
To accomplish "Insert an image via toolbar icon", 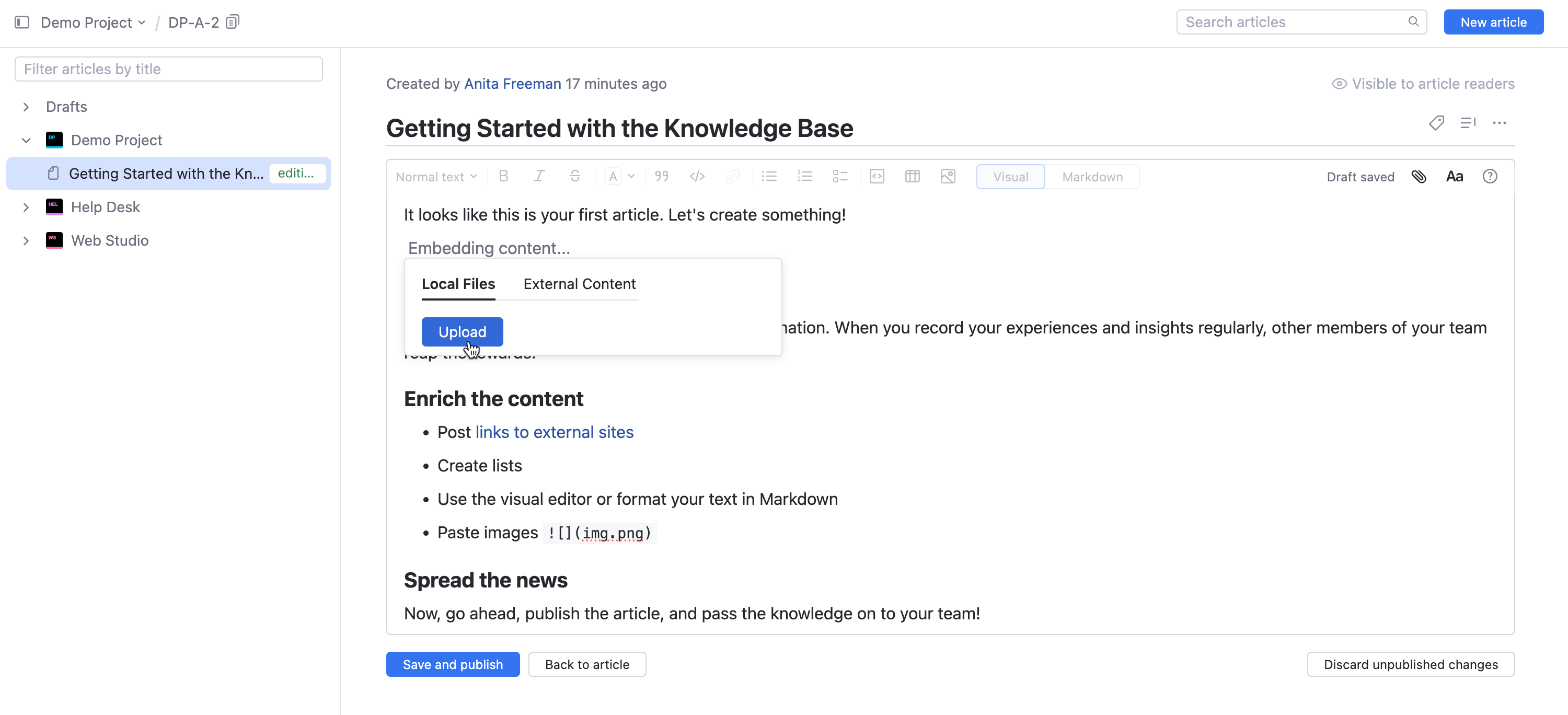I will coord(948,177).
